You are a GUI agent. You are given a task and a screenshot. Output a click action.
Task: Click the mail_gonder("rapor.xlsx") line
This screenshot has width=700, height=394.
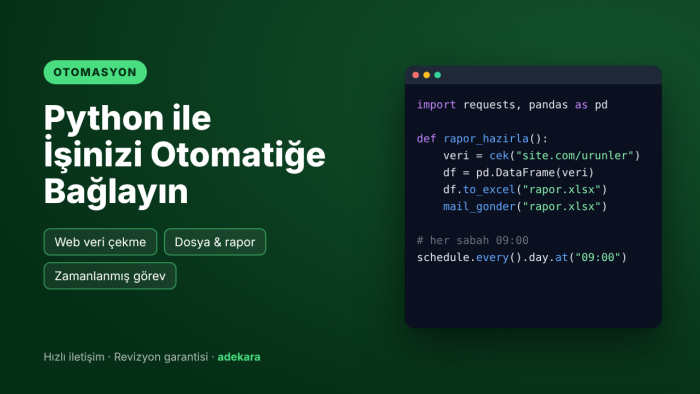coord(525,207)
